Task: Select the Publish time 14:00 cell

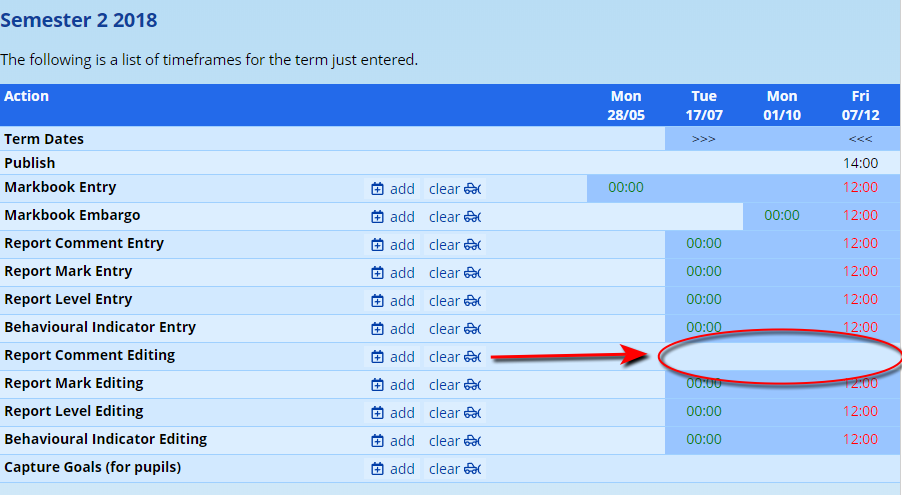Action: point(860,163)
